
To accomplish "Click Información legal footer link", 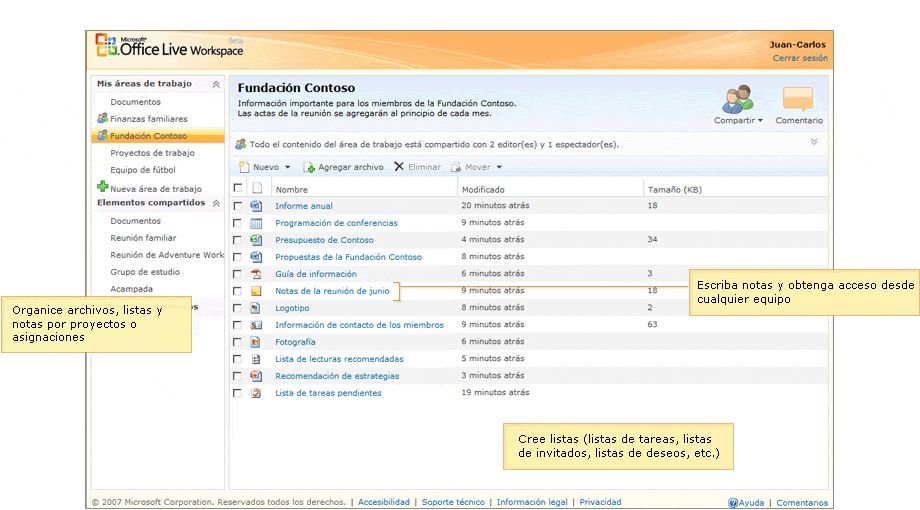I will (532, 502).
